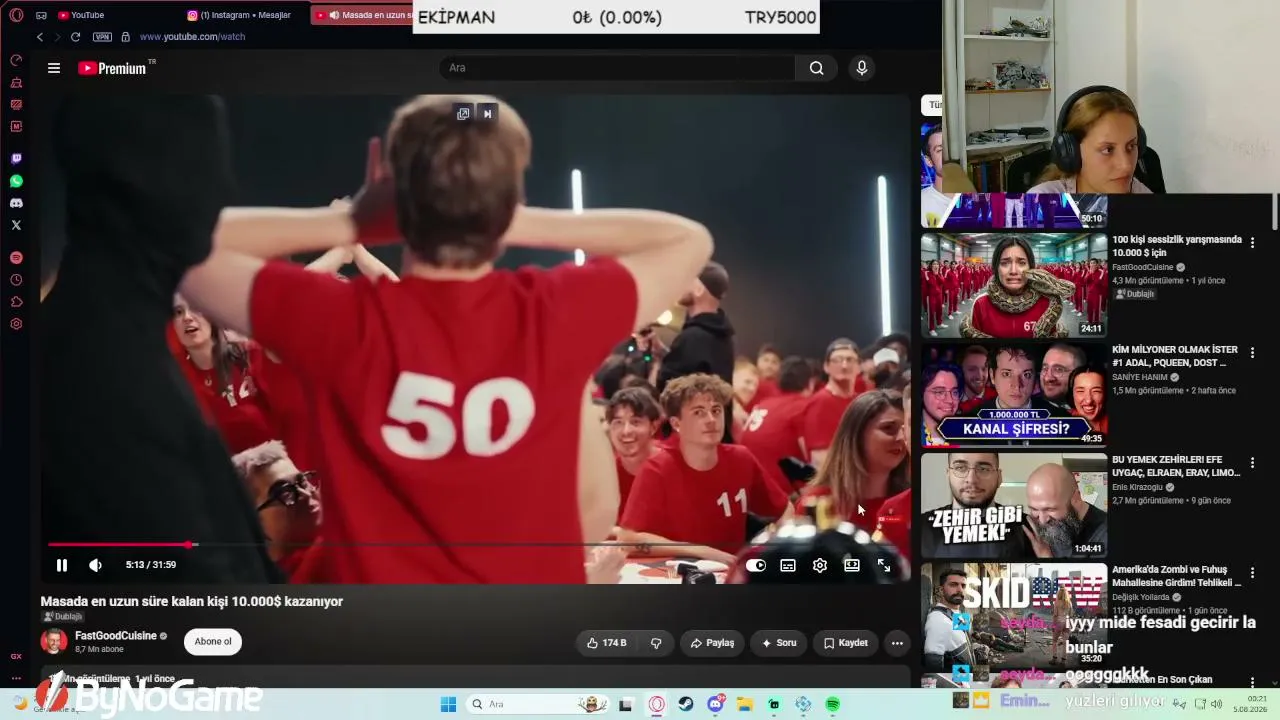Pause the video
1280x720 pixels.
(x=62, y=565)
